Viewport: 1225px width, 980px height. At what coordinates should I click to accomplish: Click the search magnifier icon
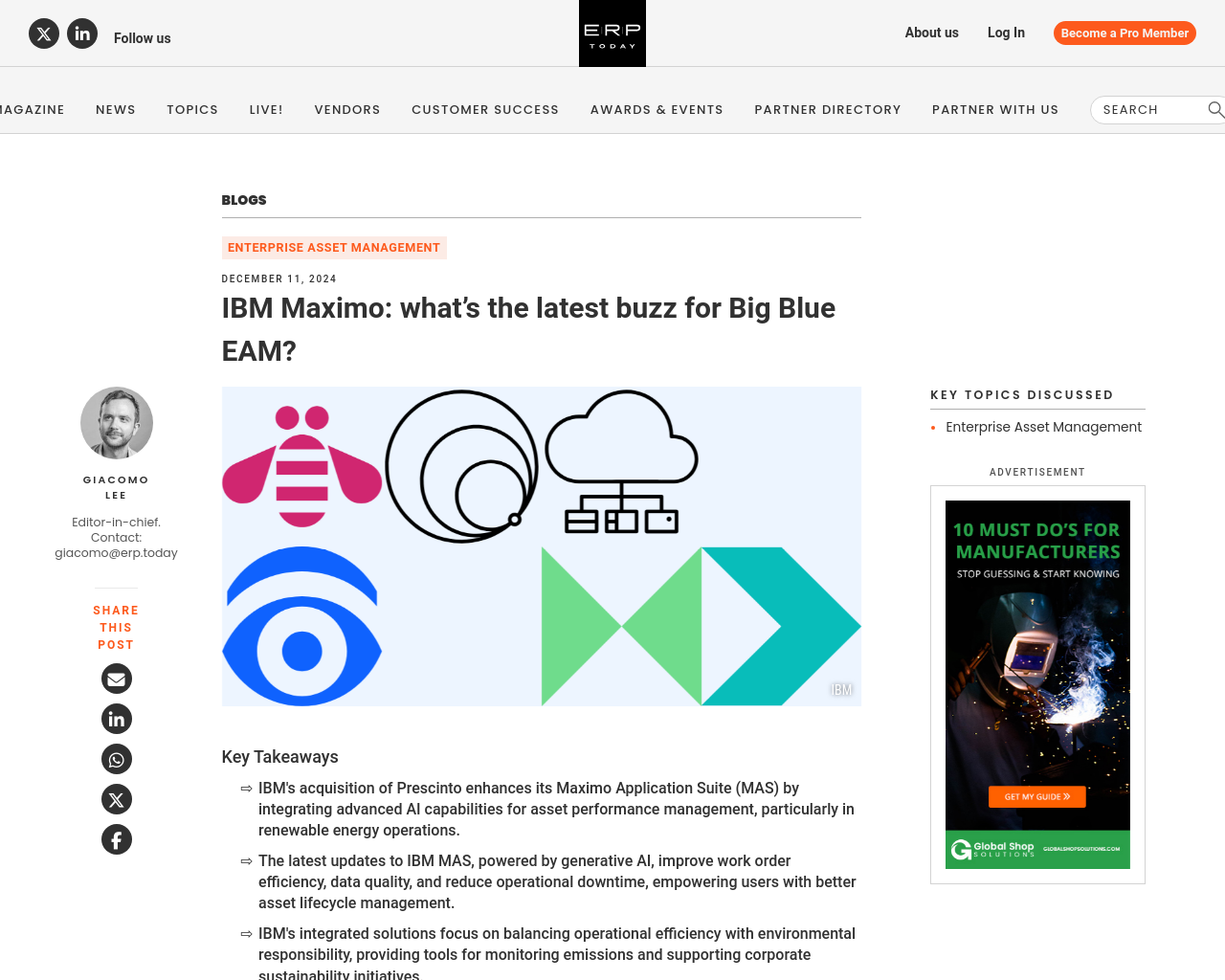pos(1215,109)
